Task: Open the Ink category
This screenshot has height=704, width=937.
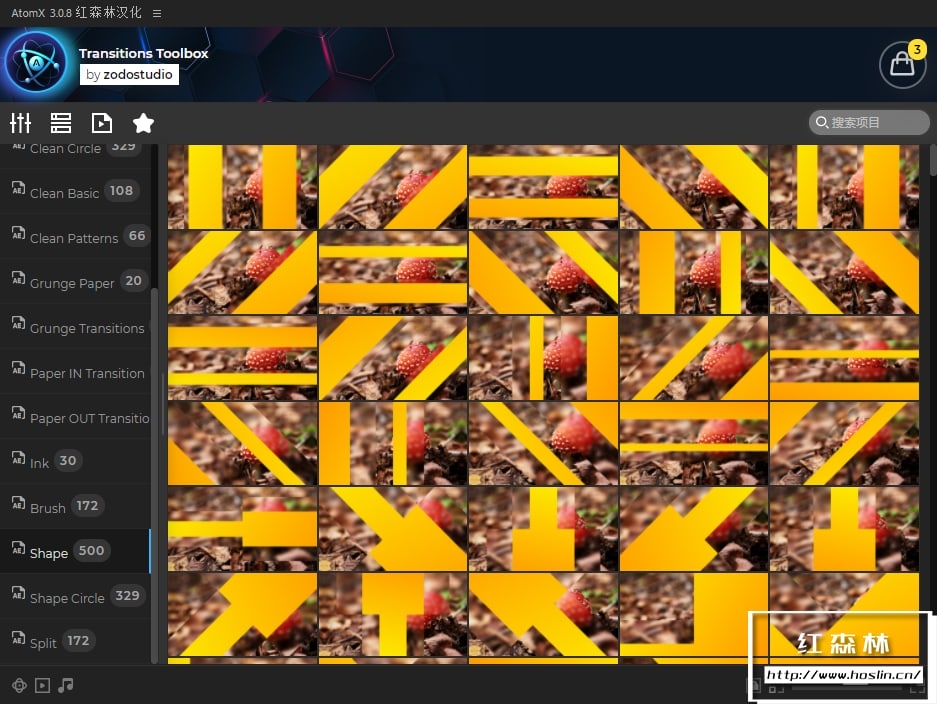Action: [x=75, y=461]
